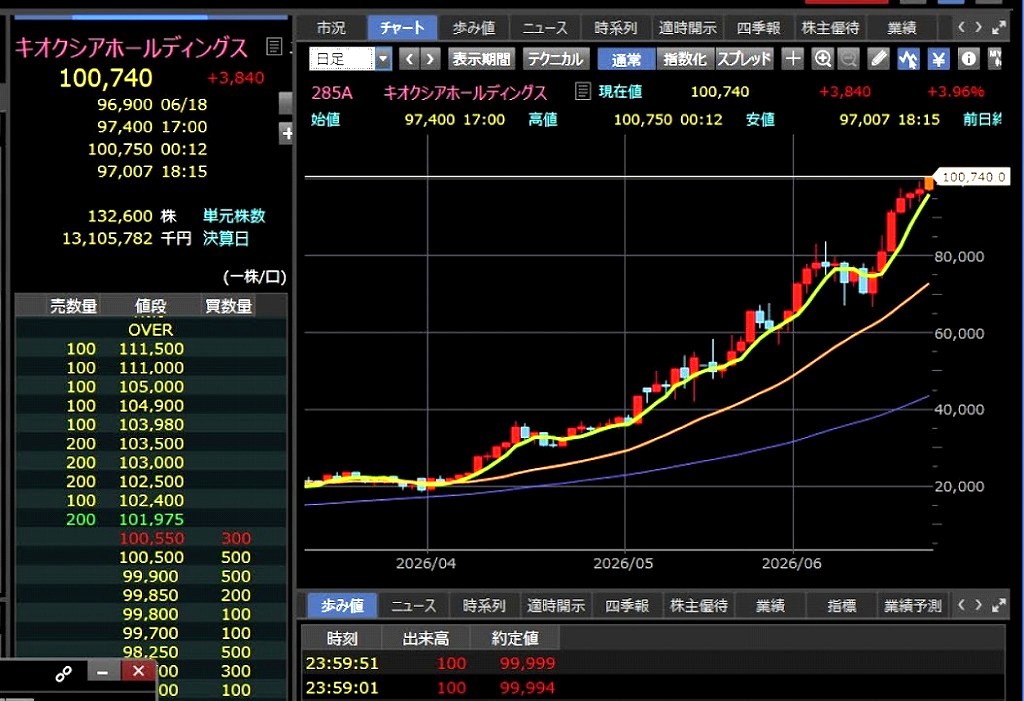Open テクニカル technical indicators settings

556,59
